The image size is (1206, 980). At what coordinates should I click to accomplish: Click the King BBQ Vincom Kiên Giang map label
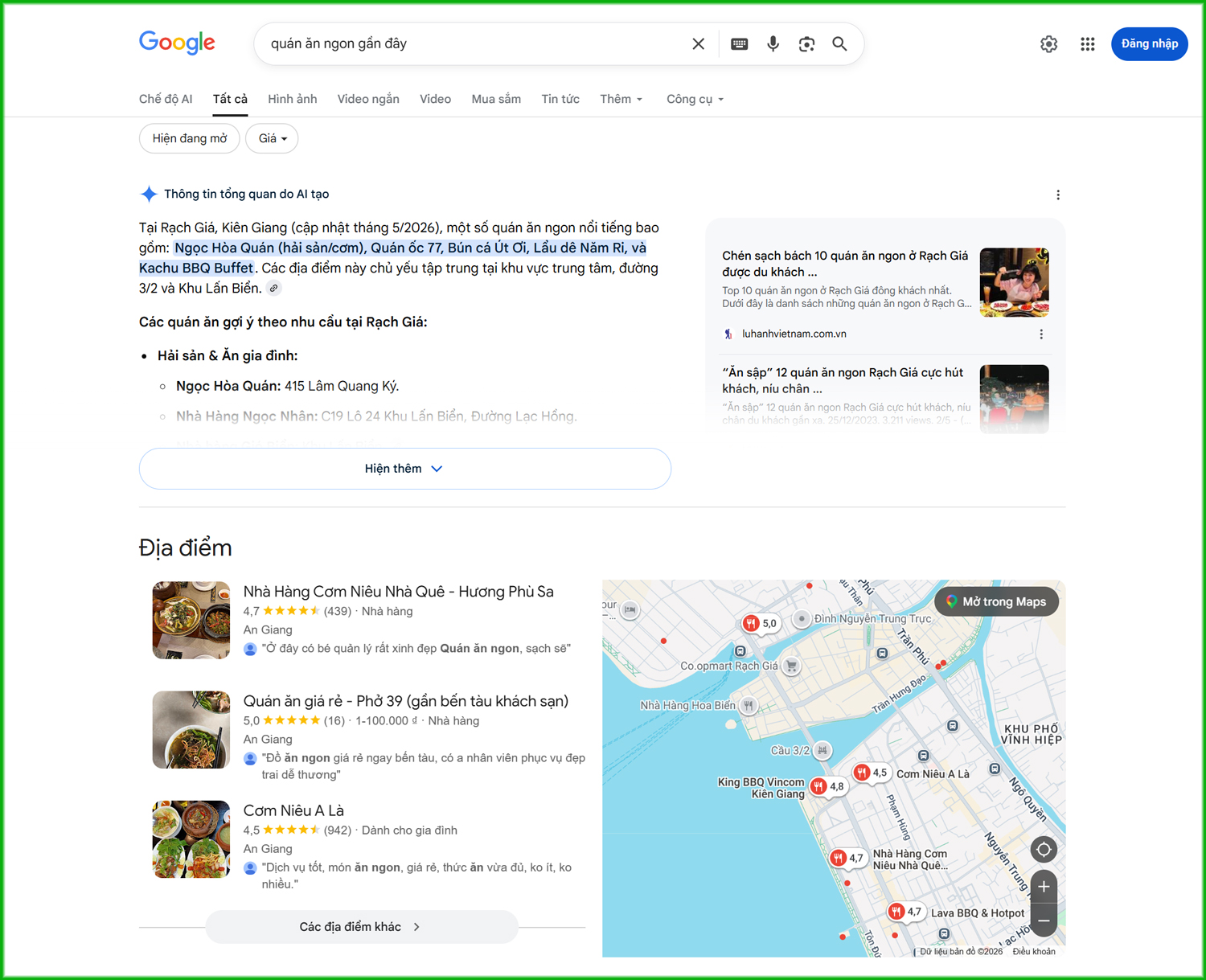[761, 788]
